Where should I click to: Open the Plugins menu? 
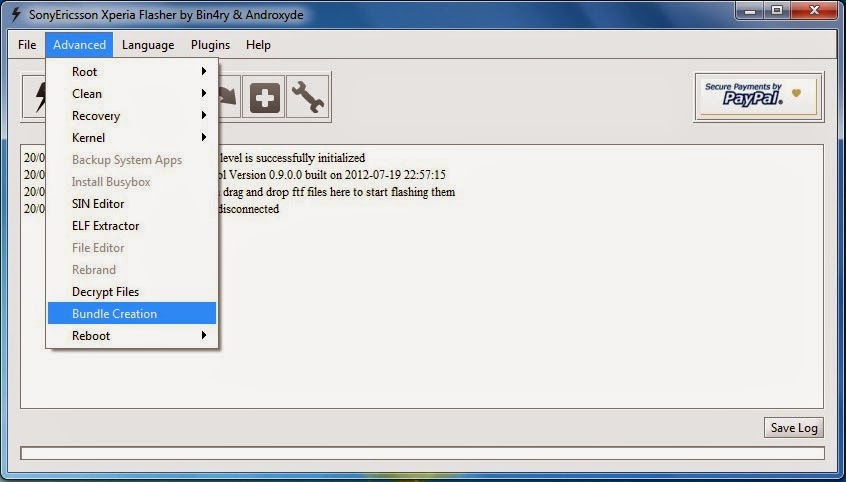click(x=210, y=45)
